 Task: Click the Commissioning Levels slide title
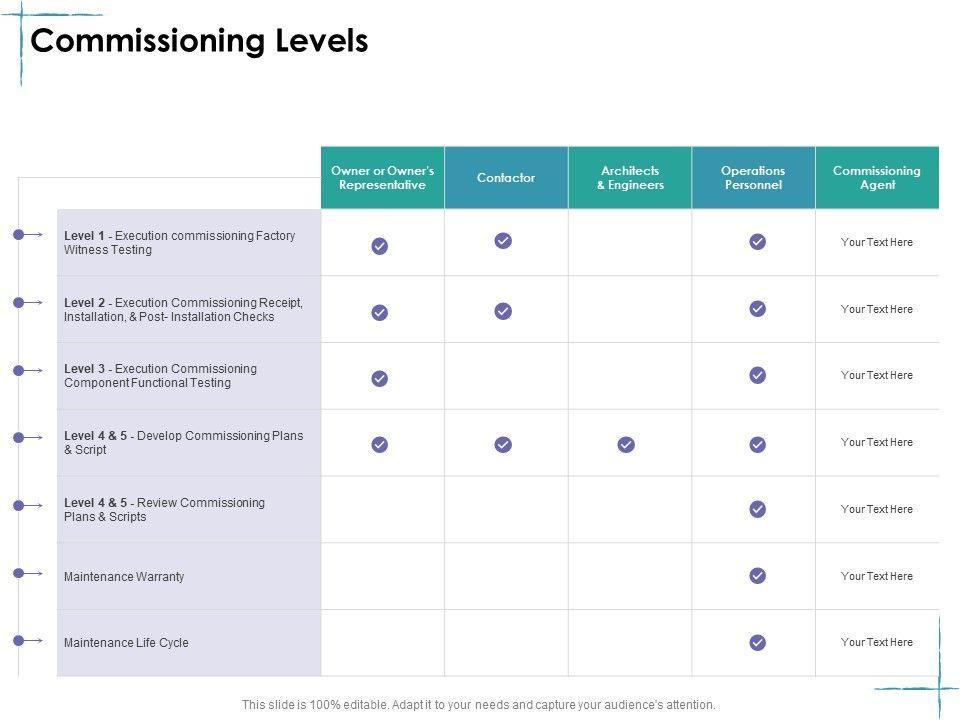(x=200, y=42)
